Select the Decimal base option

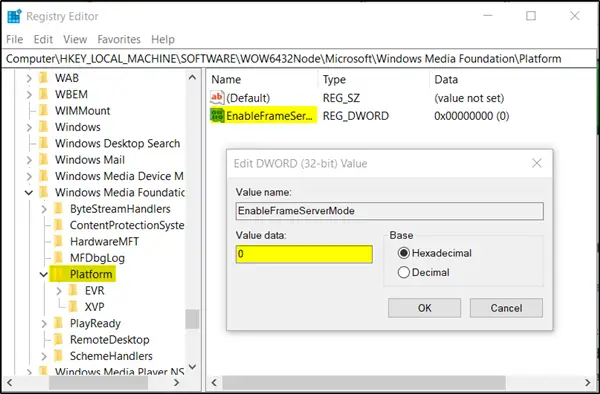[403, 272]
